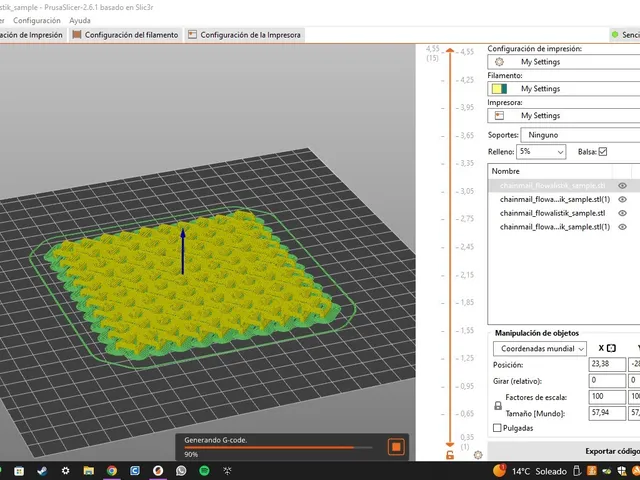
Task: Cancel the G-code generation with the stop button
Action: pyautogui.click(x=396, y=447)
